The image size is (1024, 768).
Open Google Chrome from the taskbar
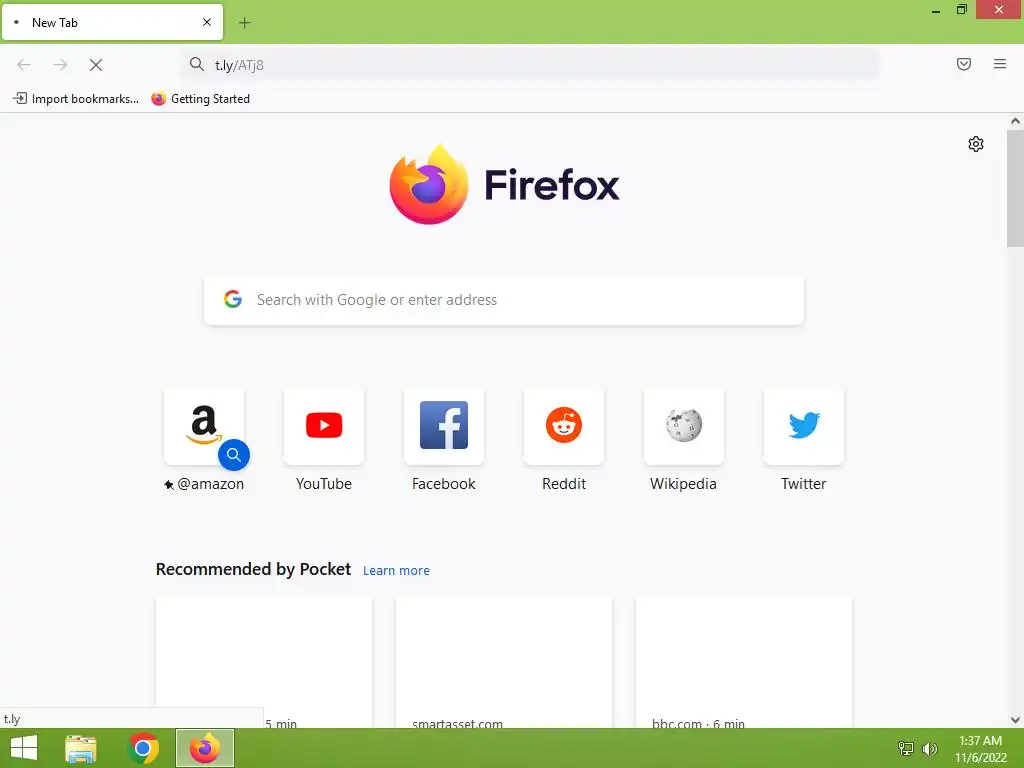pos(143,748)
